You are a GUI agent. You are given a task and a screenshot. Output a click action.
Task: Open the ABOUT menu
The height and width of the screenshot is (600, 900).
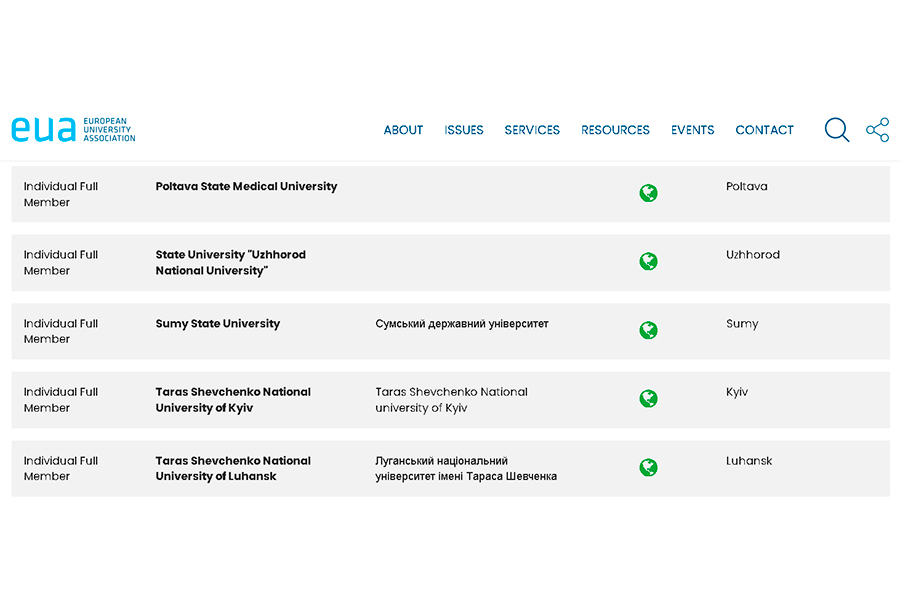pyautogui.click(x=403, y=130)
